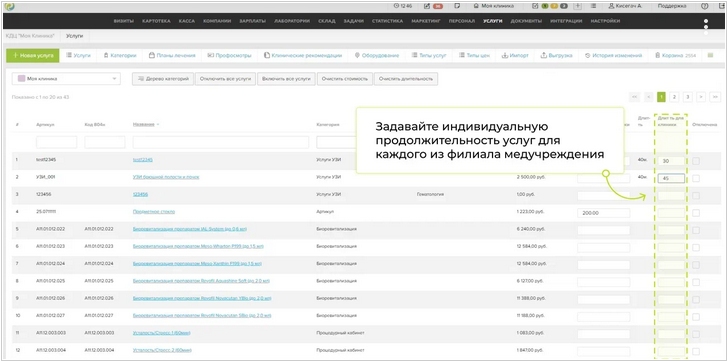Viewport: 727px width, 361px height.
Task: Click the green logo icon in top-left corner
Action: 9,6
